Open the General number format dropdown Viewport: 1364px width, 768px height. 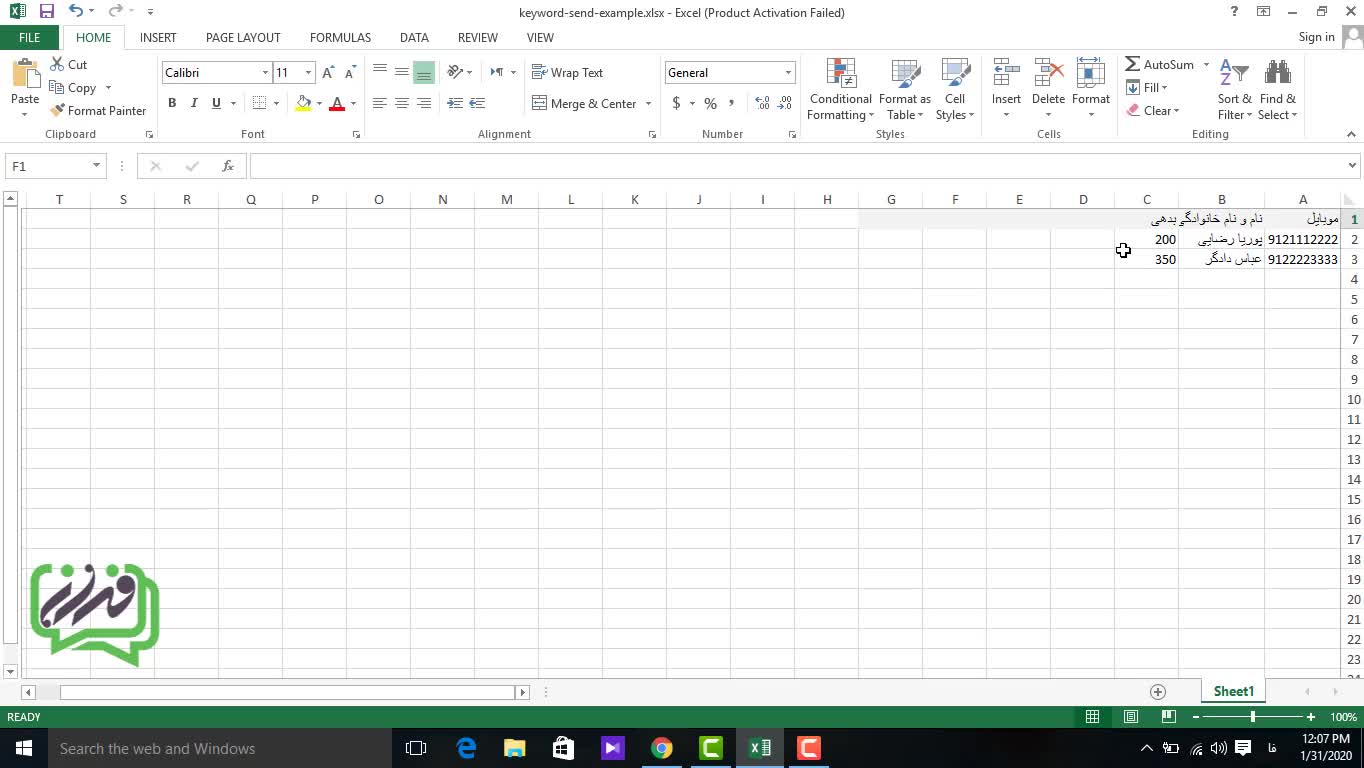(788, 73)
